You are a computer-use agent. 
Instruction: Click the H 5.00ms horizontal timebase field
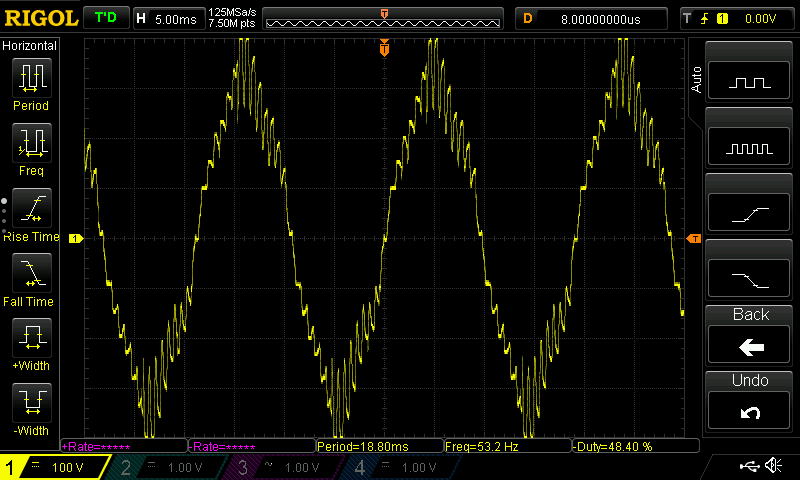pos(168,19)
